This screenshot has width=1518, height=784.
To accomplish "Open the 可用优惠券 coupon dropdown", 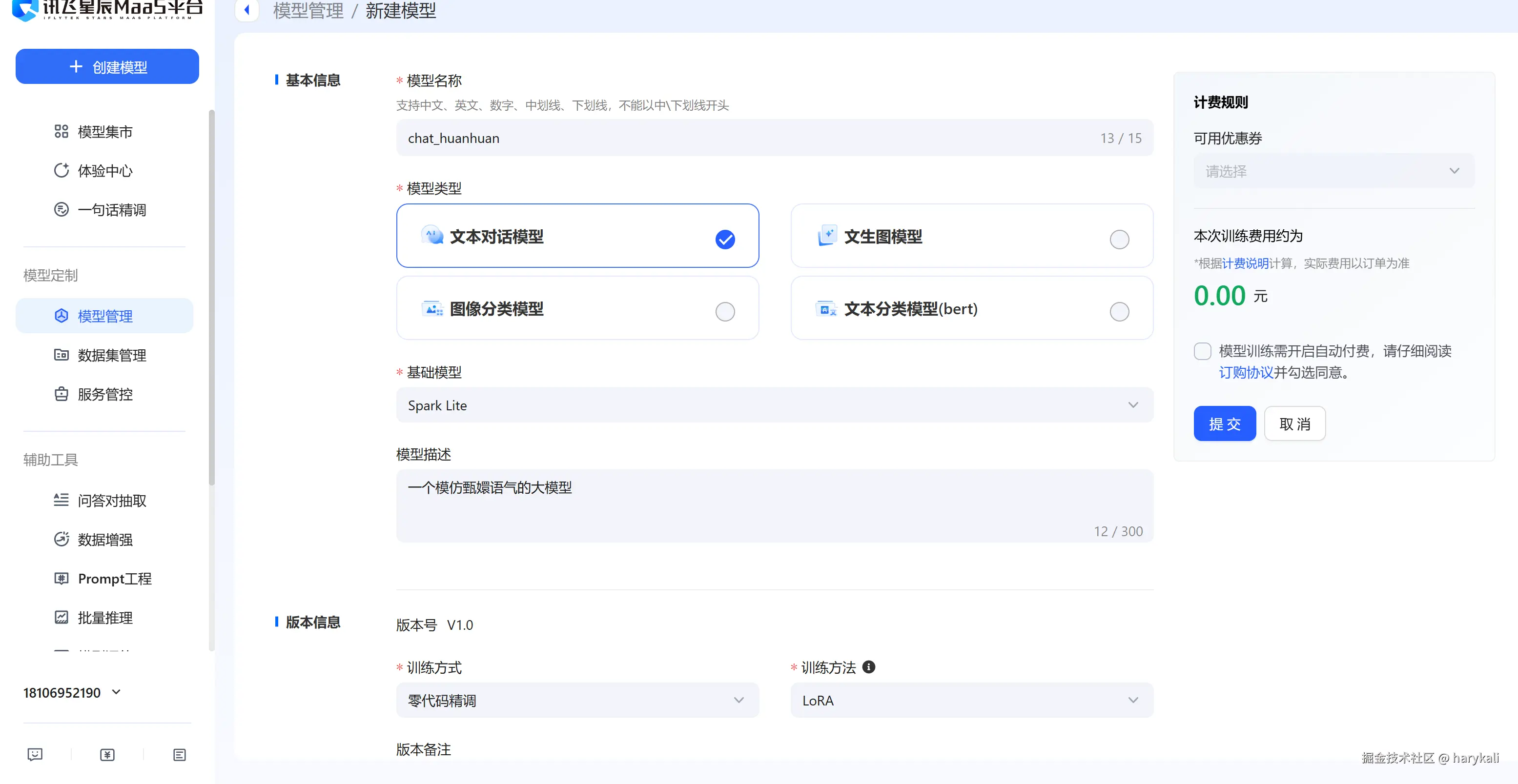I will 1333,171.
